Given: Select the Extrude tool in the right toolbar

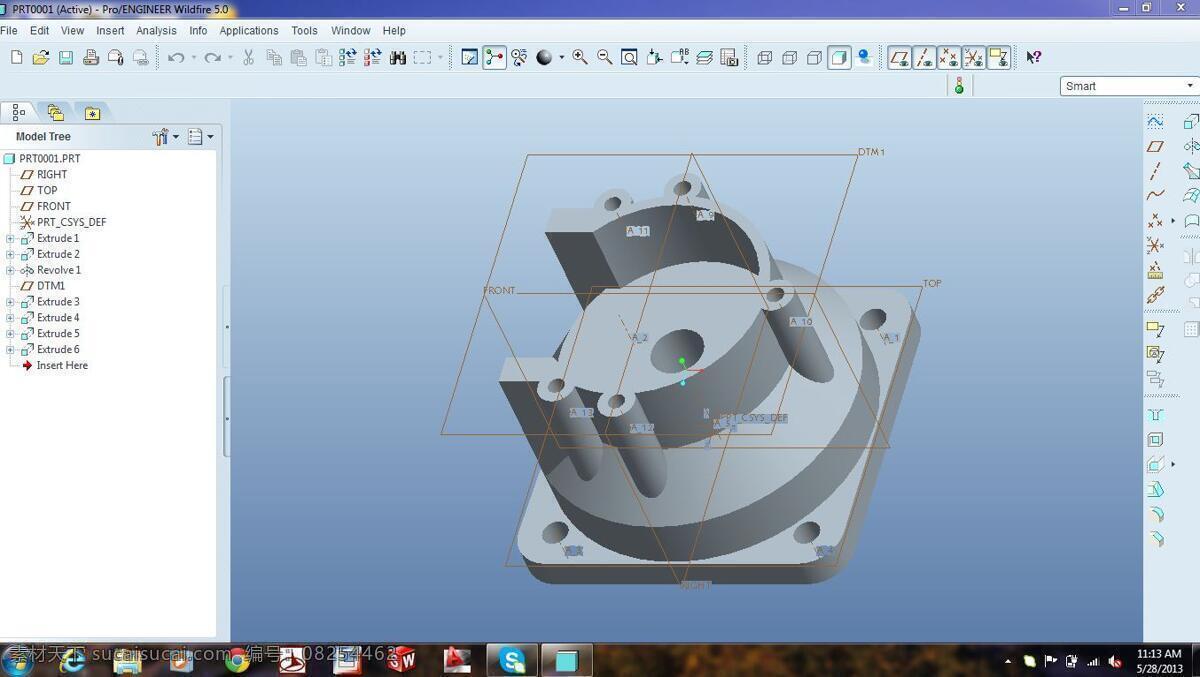Looking at the screenshot, I should 1191,122.
